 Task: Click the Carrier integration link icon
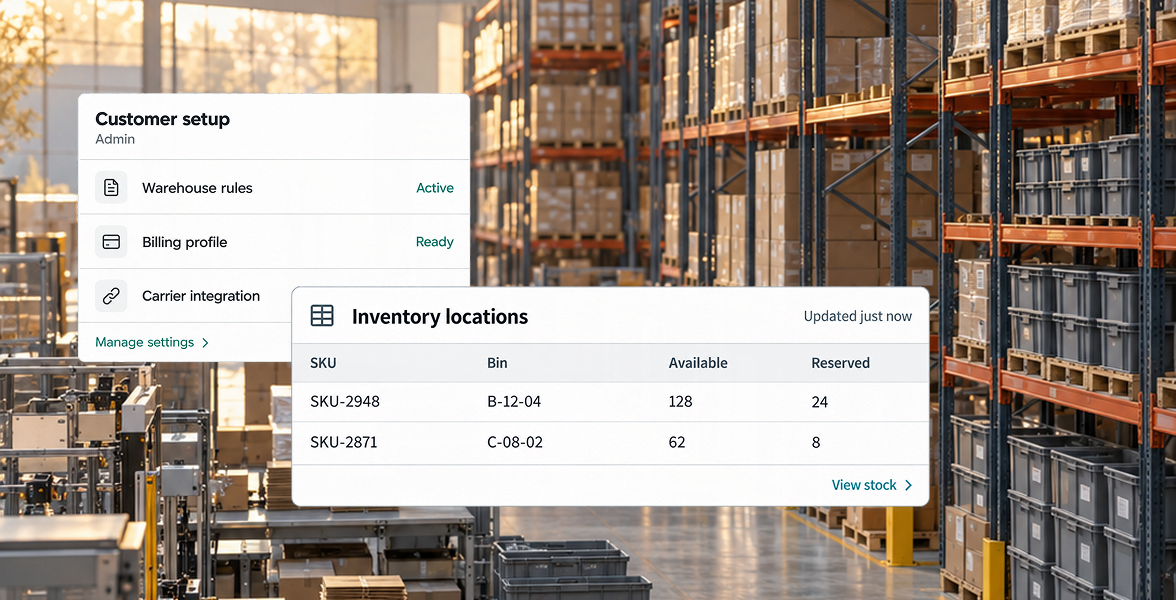tap(111, 296)
